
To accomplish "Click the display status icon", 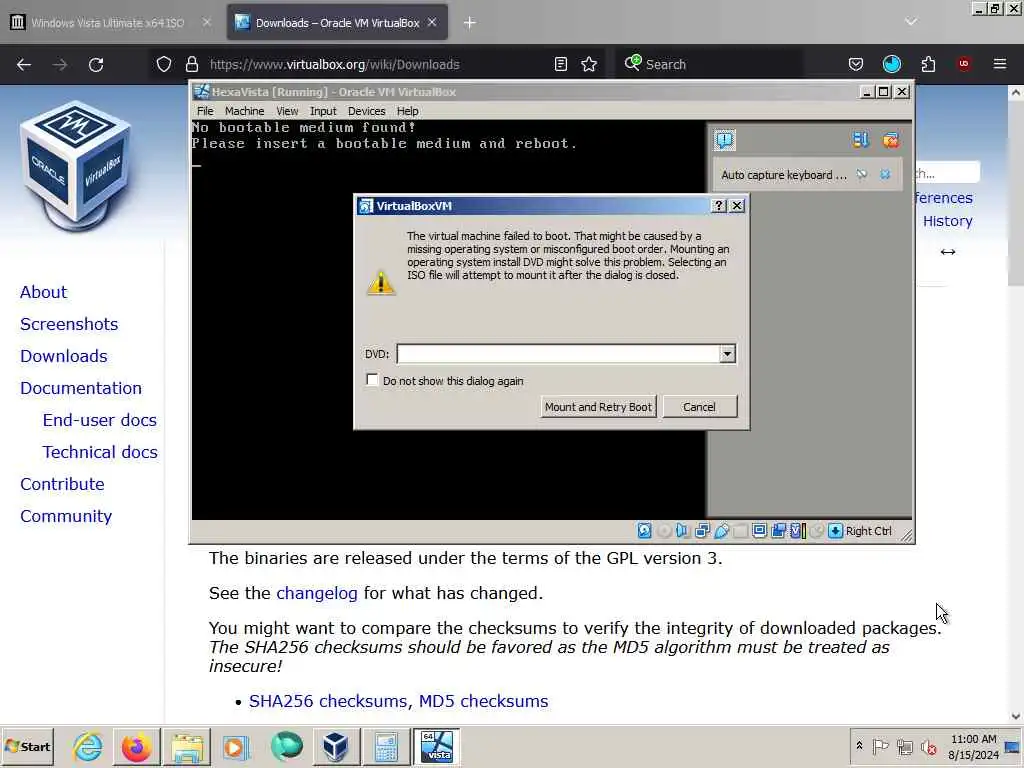I will [759, 531].
